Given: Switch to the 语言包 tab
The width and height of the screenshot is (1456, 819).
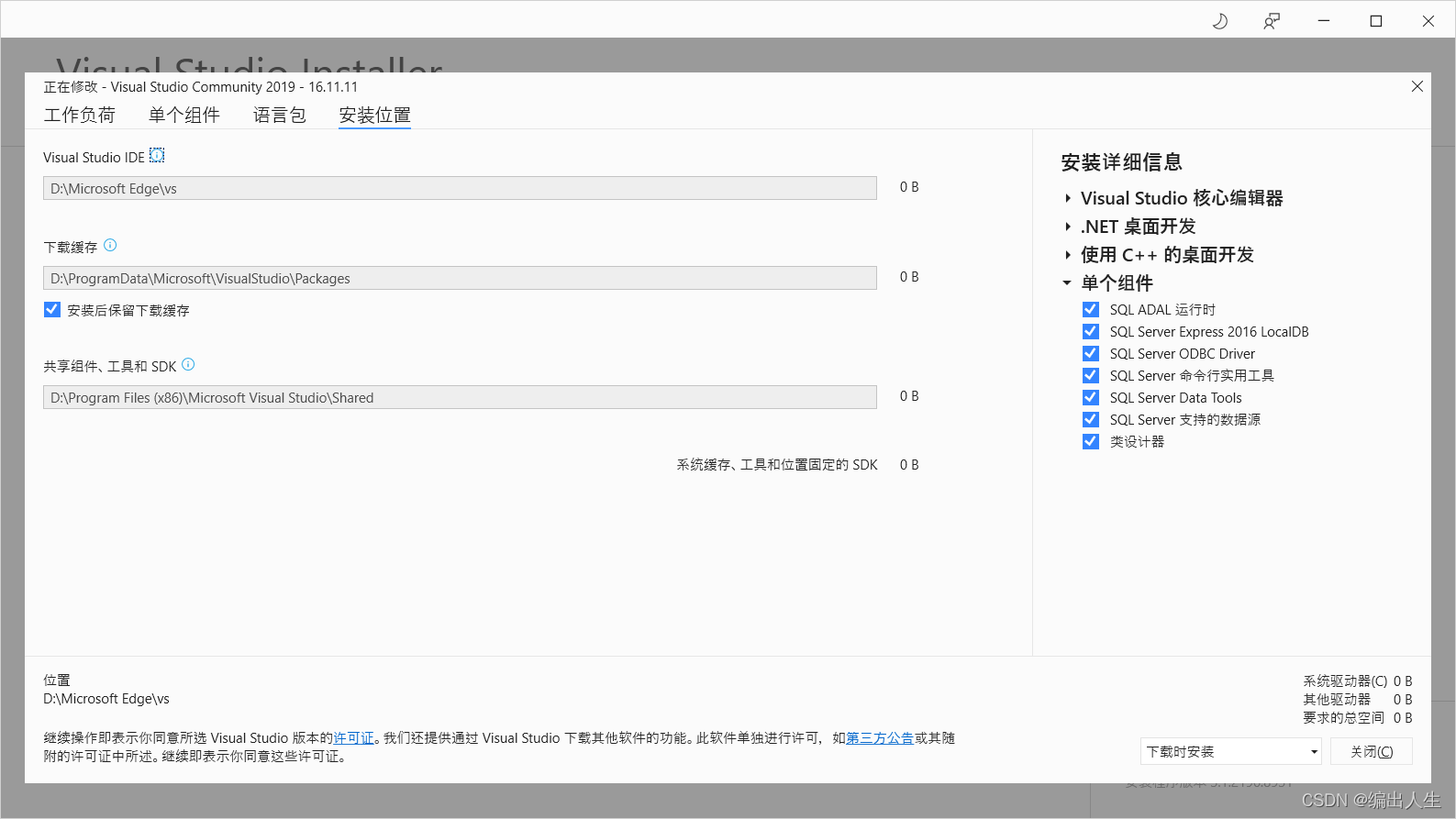Looking at the screenshot, I should pyautogui.click(x=280, y=115).
